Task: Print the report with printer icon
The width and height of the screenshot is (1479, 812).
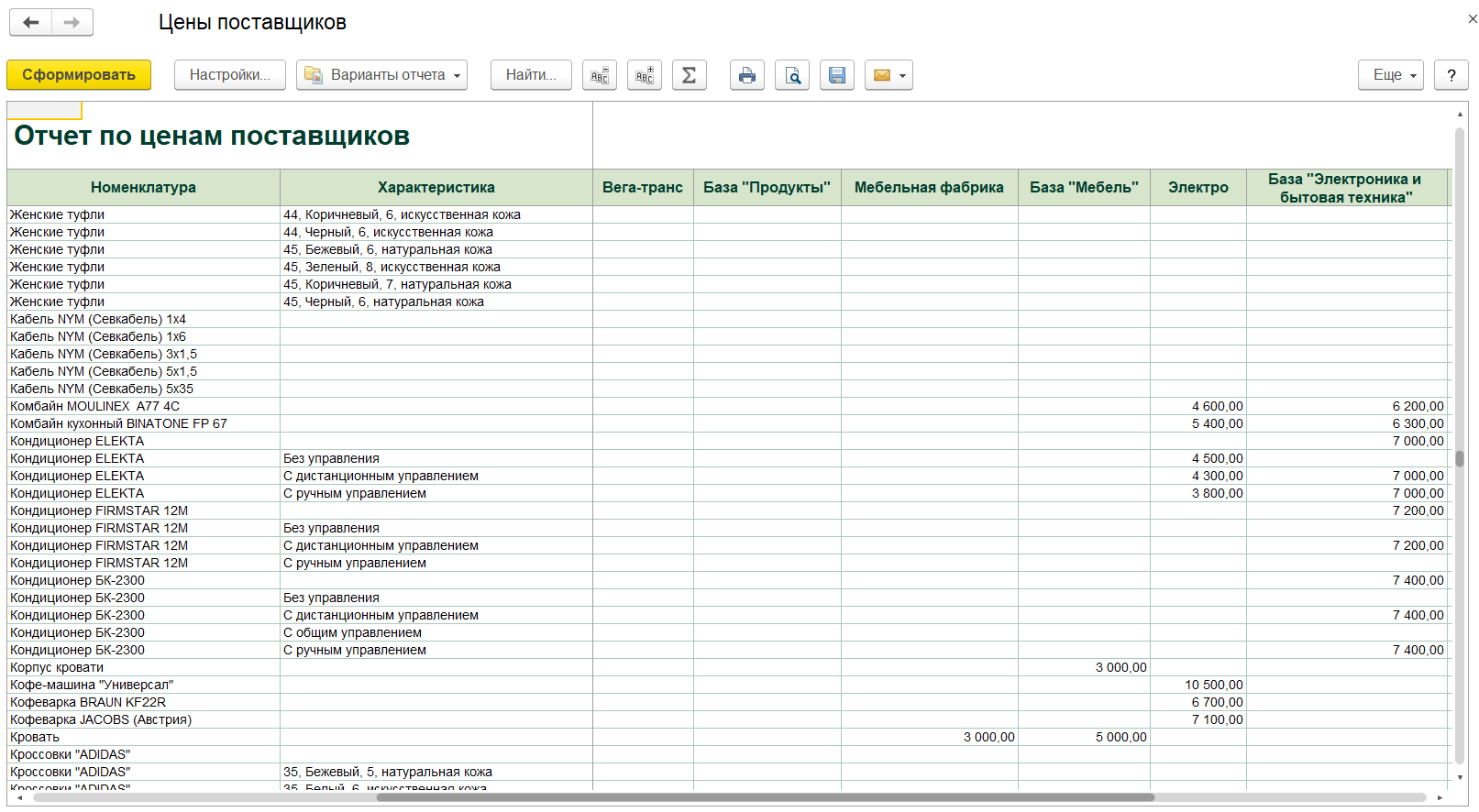Action: 747,75
